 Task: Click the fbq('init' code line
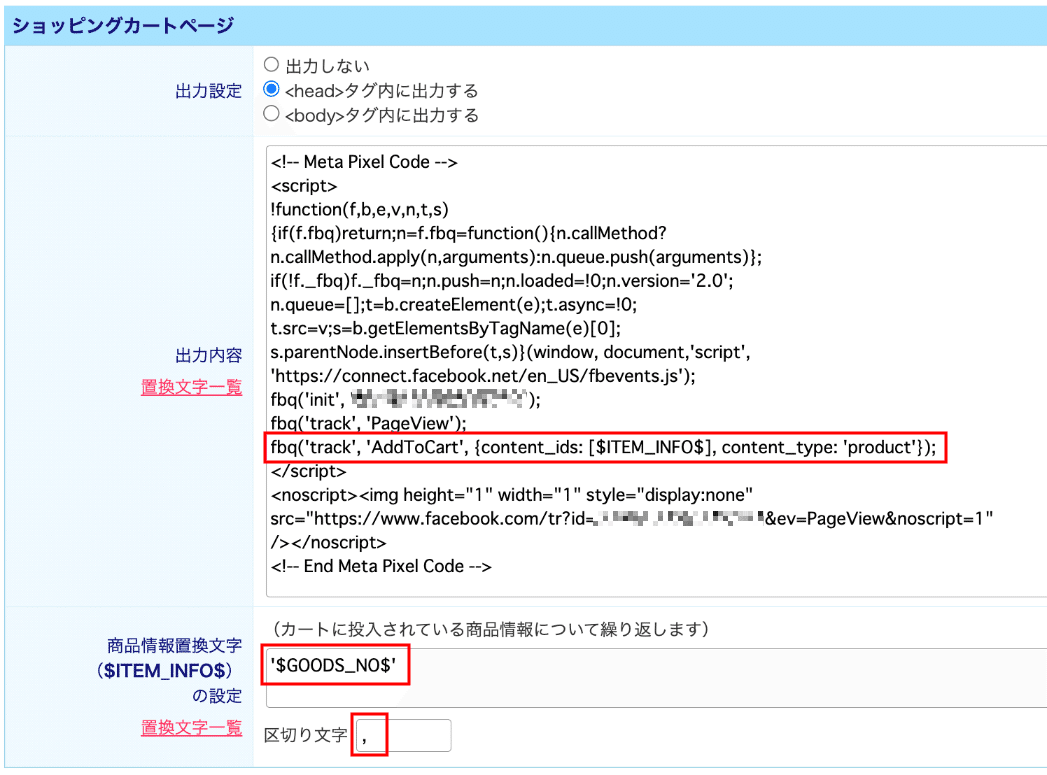(405, 400)
